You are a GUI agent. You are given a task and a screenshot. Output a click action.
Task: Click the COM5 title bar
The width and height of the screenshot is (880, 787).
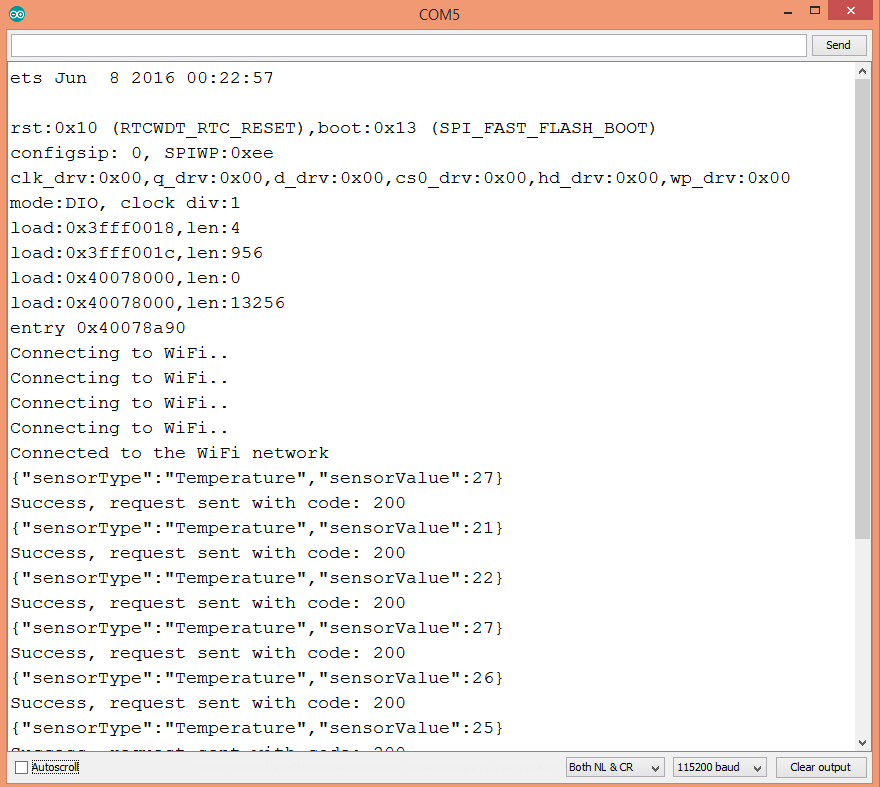(x=440, y=14)
